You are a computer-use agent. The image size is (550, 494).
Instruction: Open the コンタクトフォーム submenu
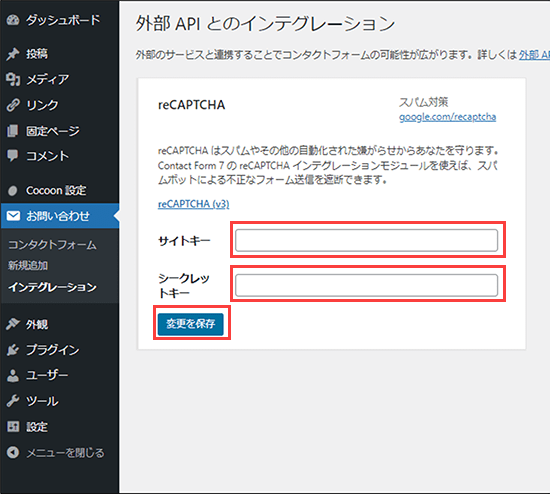click(x=52, y=245)
